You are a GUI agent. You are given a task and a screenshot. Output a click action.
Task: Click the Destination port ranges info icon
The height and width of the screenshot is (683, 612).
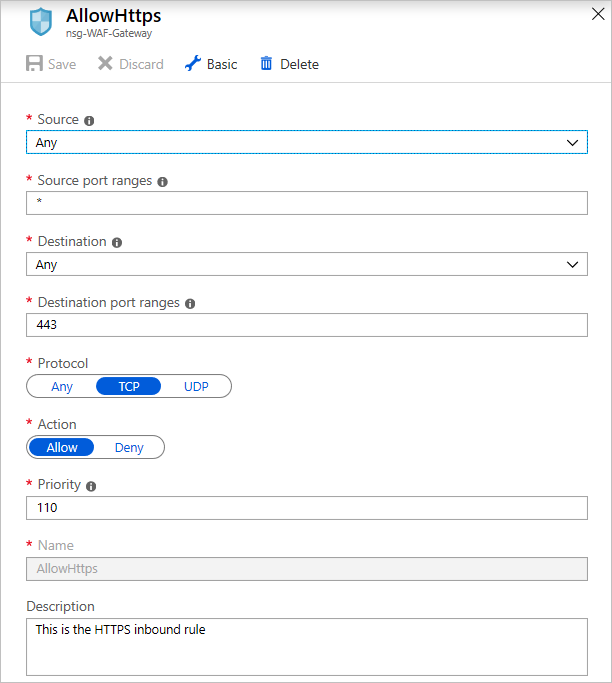[x=190, y=304]
